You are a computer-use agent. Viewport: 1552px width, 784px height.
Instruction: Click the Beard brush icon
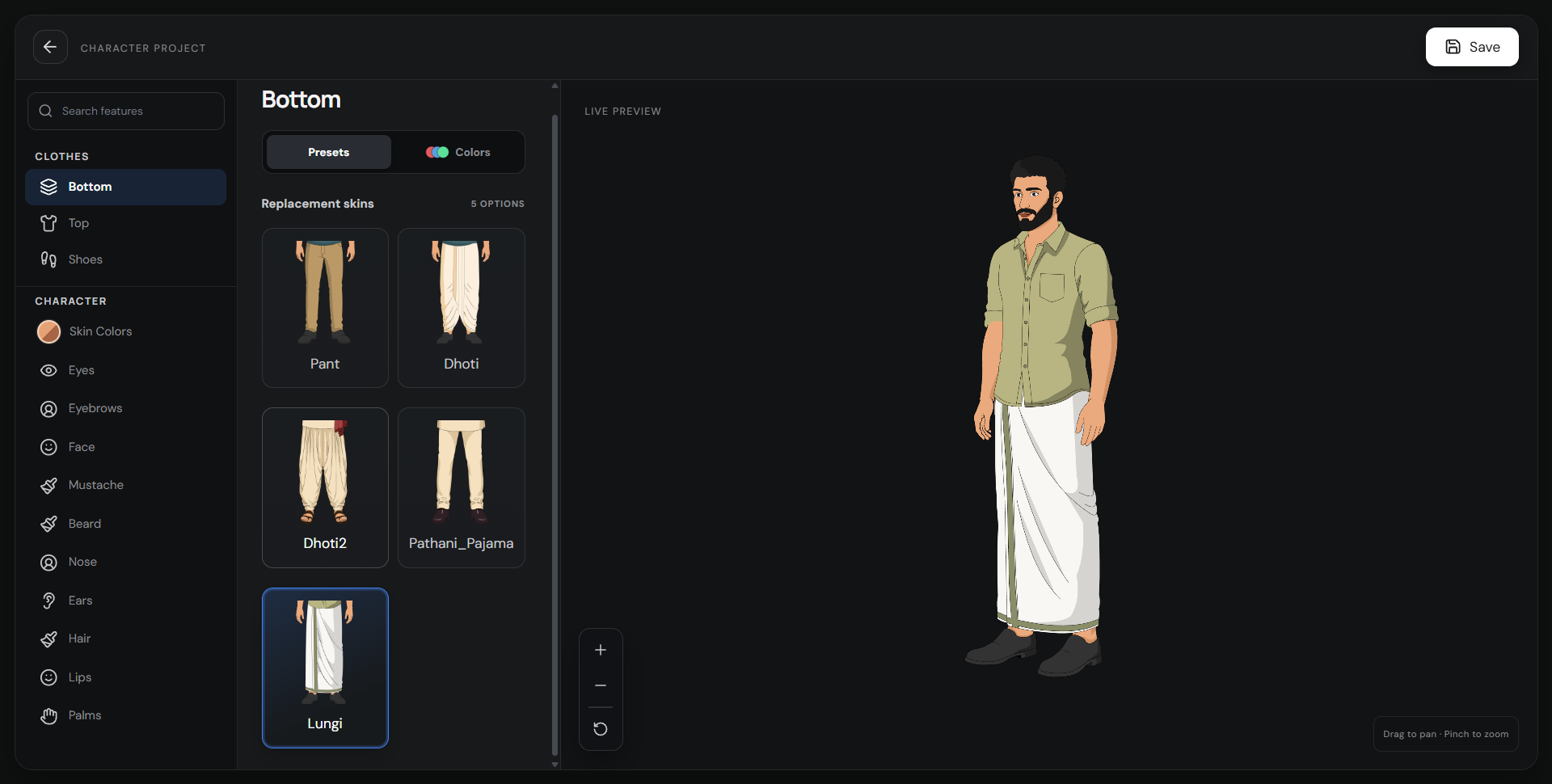[48, 524]
